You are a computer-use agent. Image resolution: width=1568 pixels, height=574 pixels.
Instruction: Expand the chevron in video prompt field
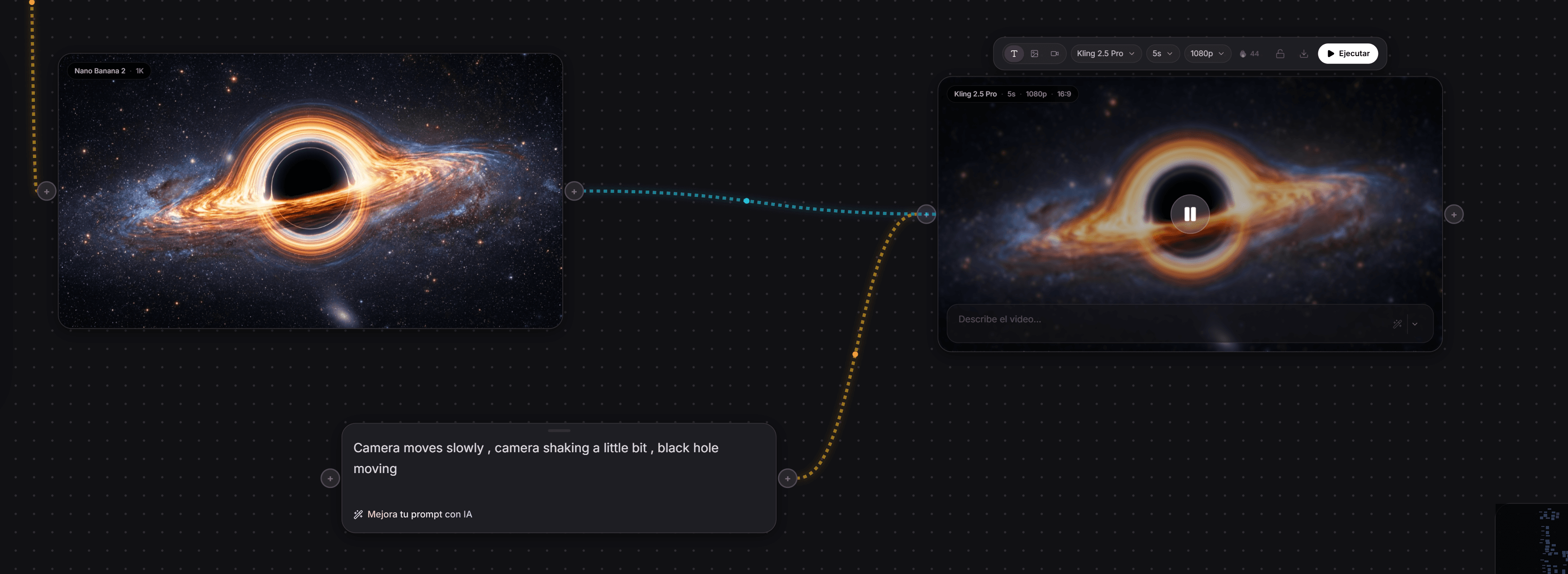1415,324
